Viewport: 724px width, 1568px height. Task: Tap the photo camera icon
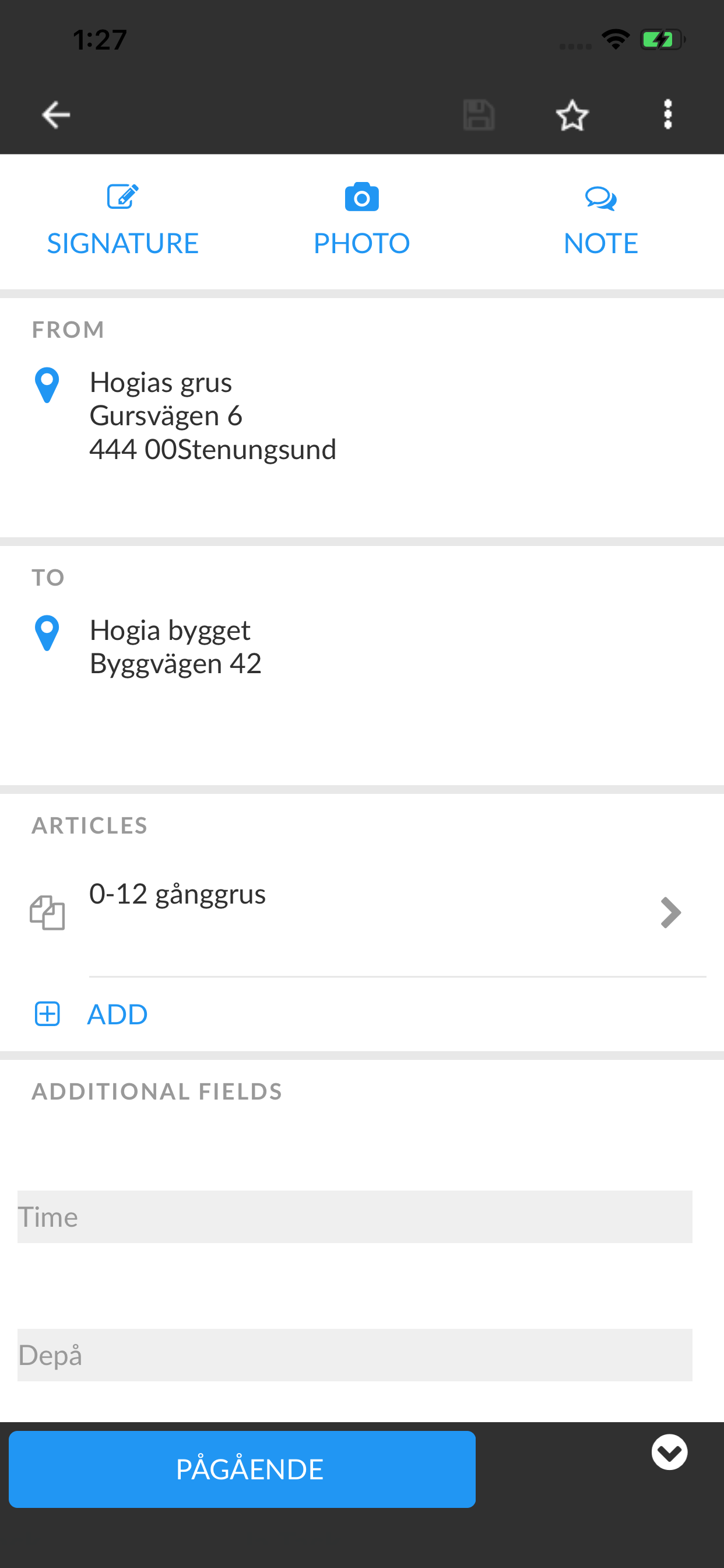coord(361,197)
